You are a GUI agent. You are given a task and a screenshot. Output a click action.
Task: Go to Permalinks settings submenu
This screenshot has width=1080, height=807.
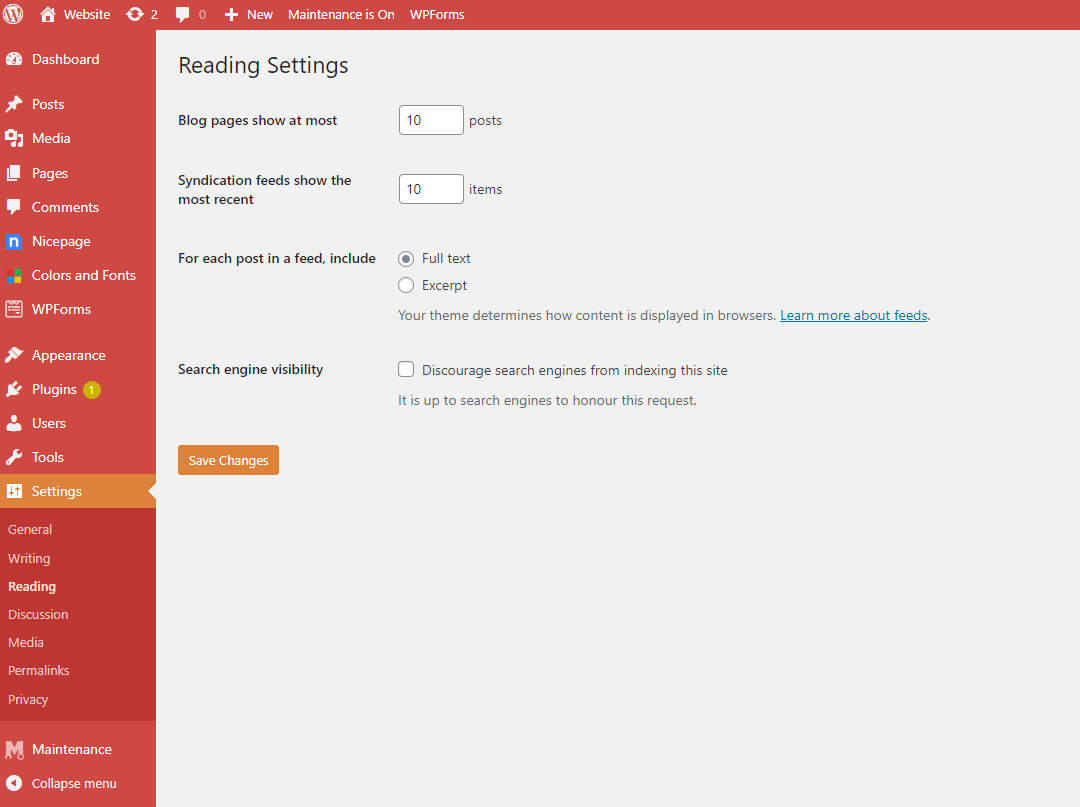tap(39, 671)
